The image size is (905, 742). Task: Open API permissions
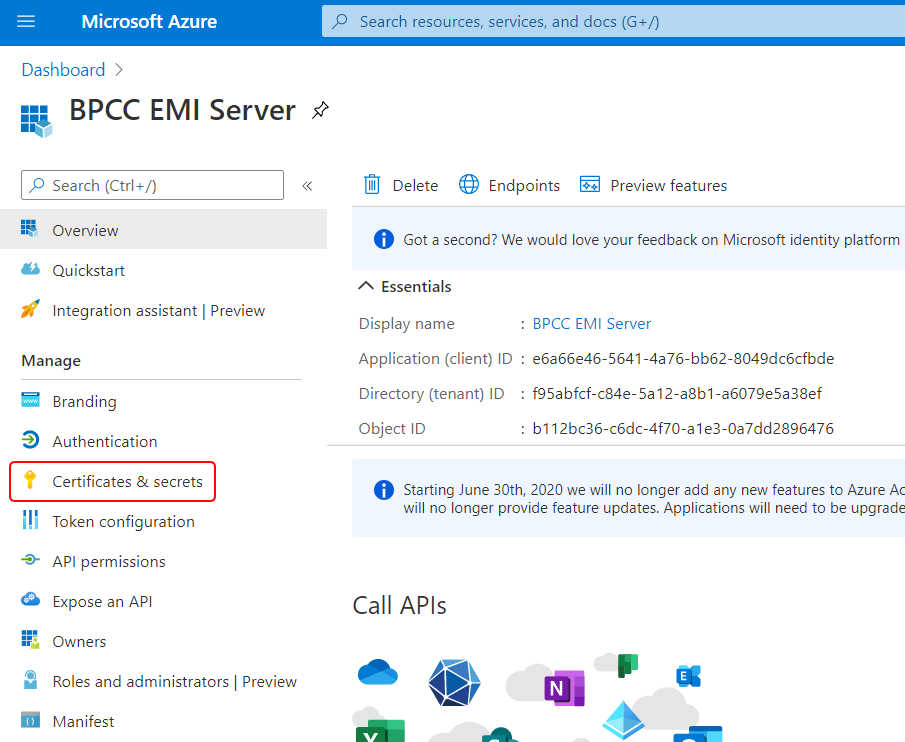pyautogui.click(x=109, y=561)
